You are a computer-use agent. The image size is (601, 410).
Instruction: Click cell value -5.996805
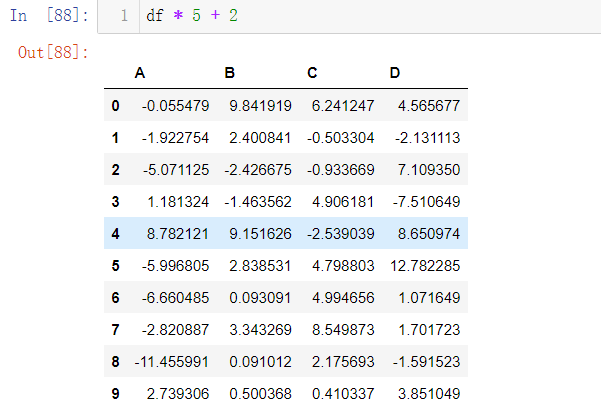176,266
